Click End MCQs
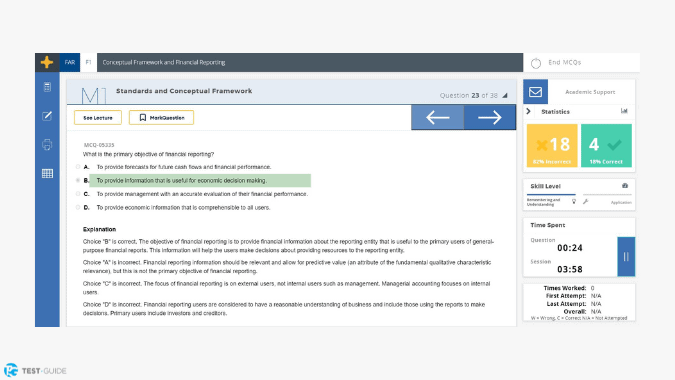 pyautogui.click(x=564, y=62)
